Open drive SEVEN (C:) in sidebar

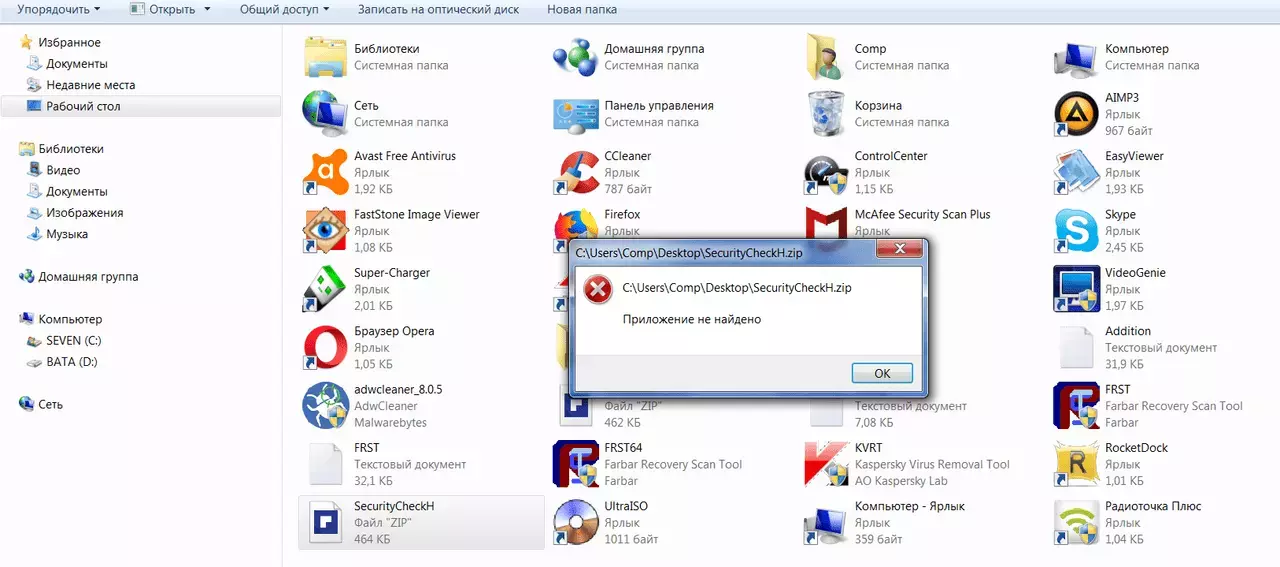[x=73, y=341]
